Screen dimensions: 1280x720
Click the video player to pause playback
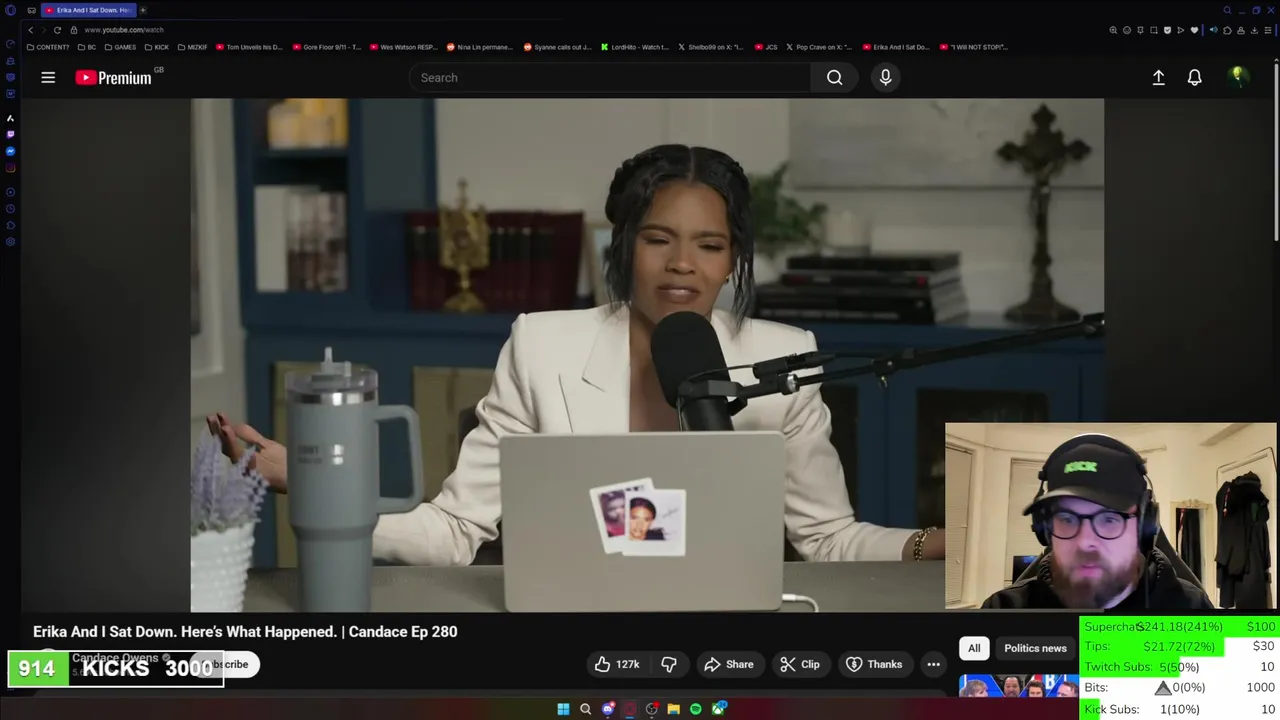[647, 355]
